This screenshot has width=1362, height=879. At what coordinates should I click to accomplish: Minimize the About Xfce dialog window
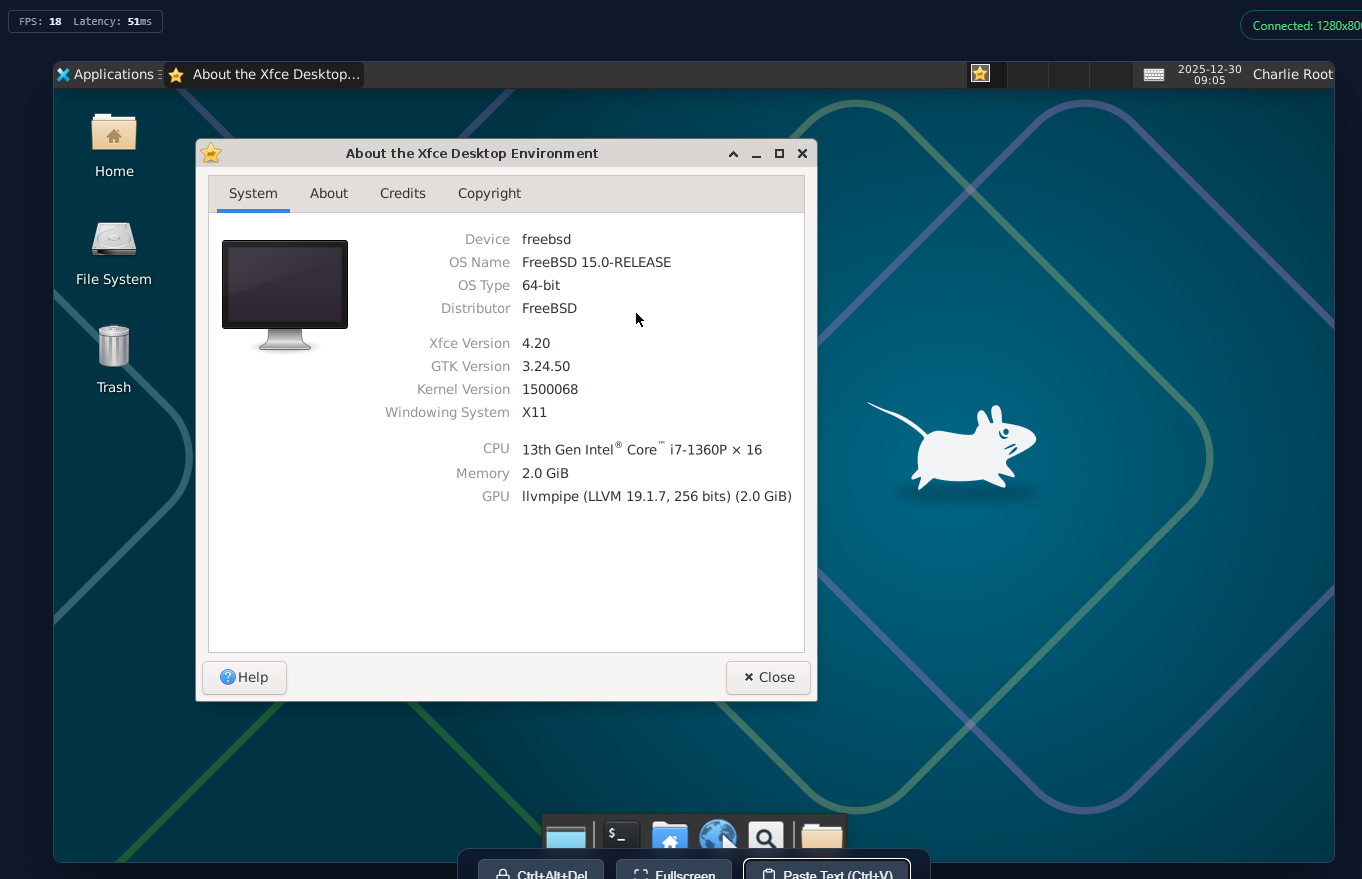click(x=756, y=153)
